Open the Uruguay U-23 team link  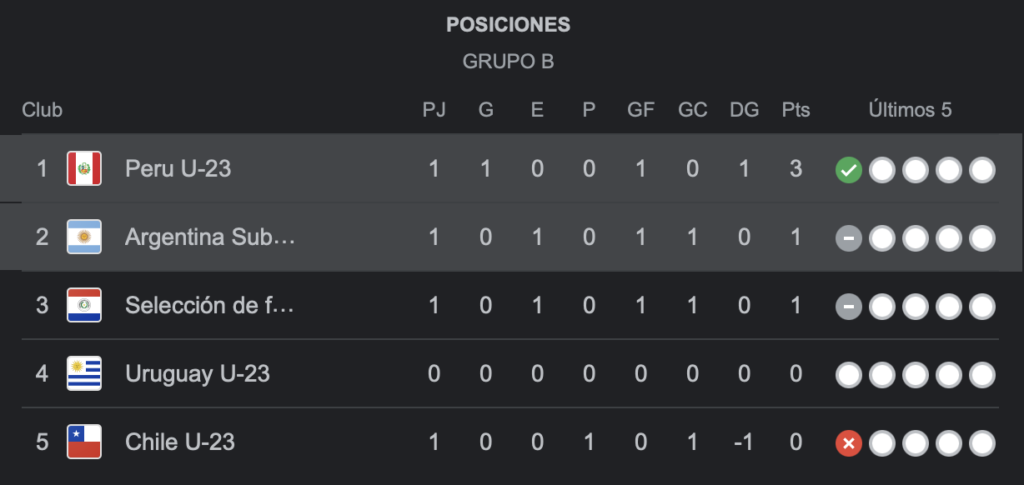[x=197, y=374]
